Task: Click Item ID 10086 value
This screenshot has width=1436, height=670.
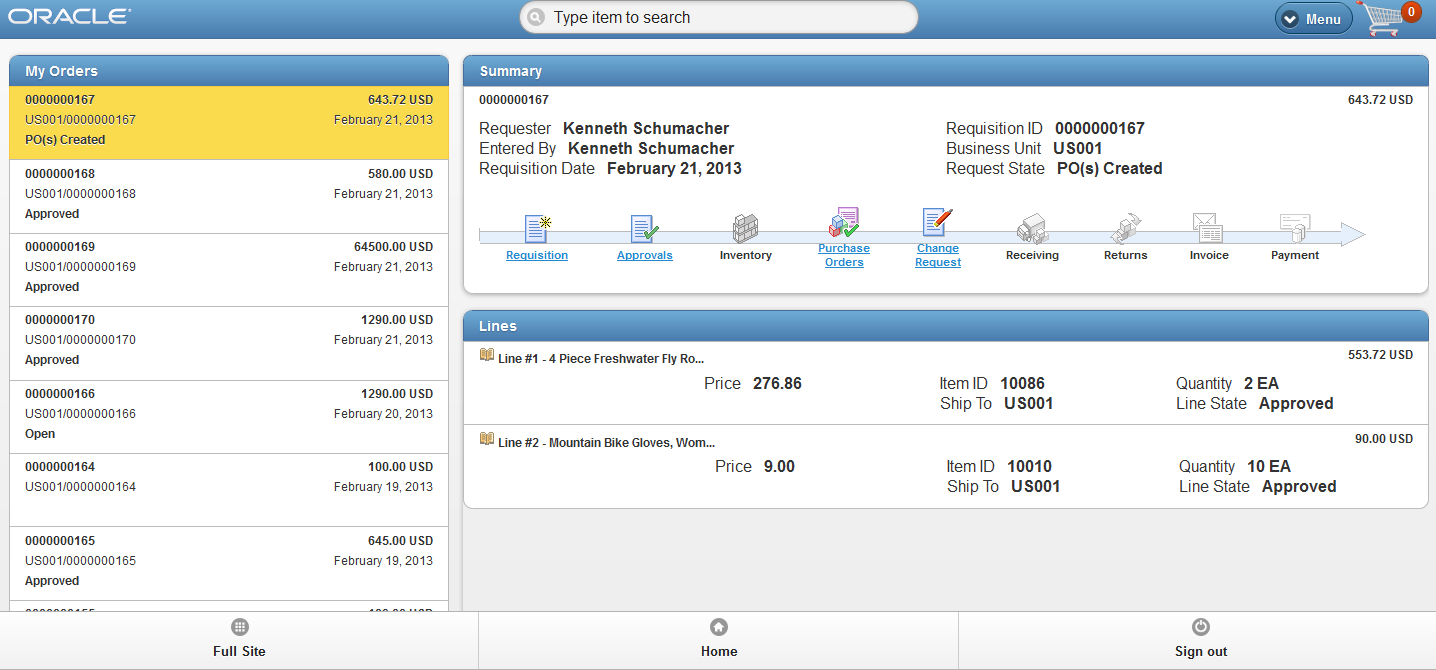Action: point(1022,384)
